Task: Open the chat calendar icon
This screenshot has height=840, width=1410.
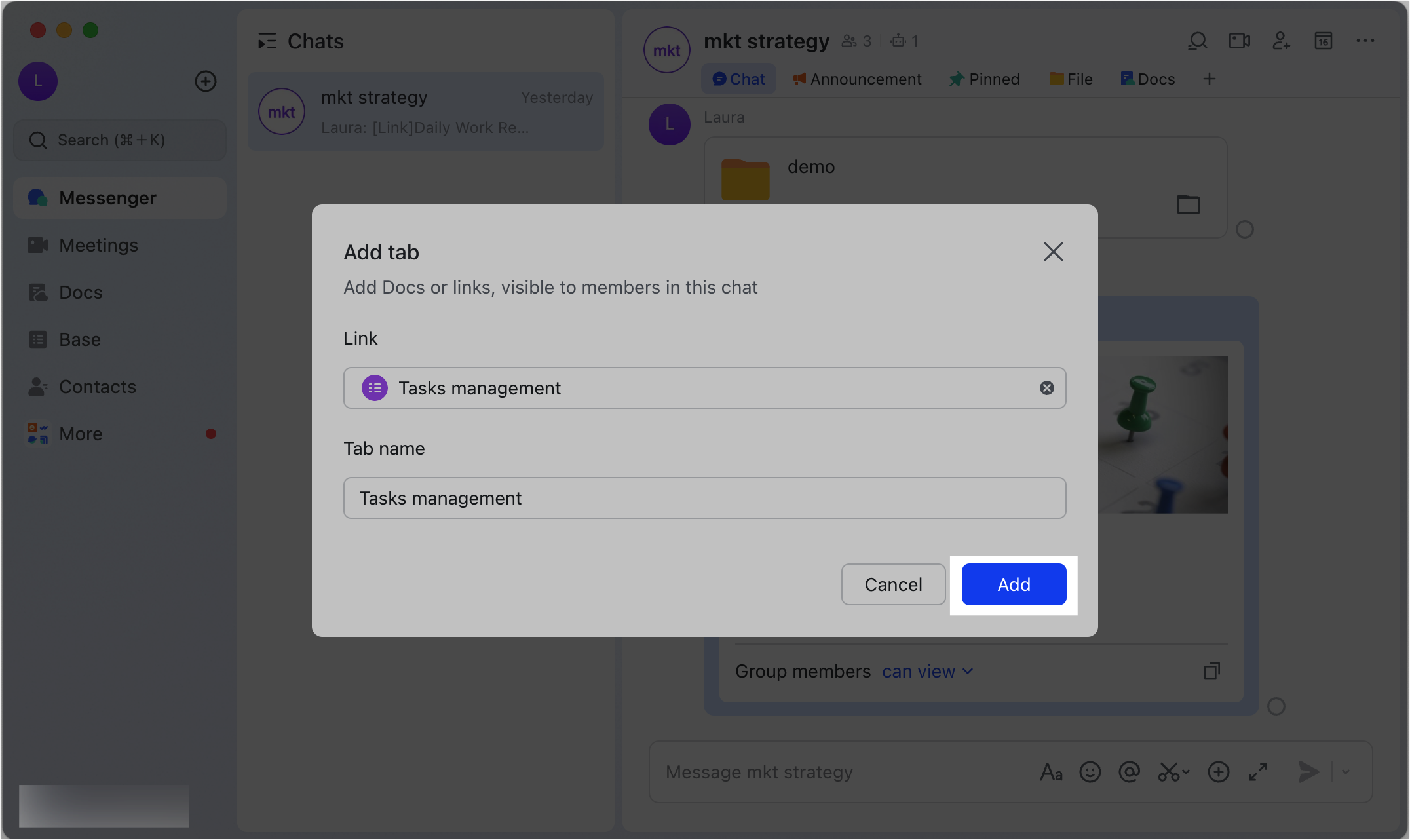Action: (1323, 41)
